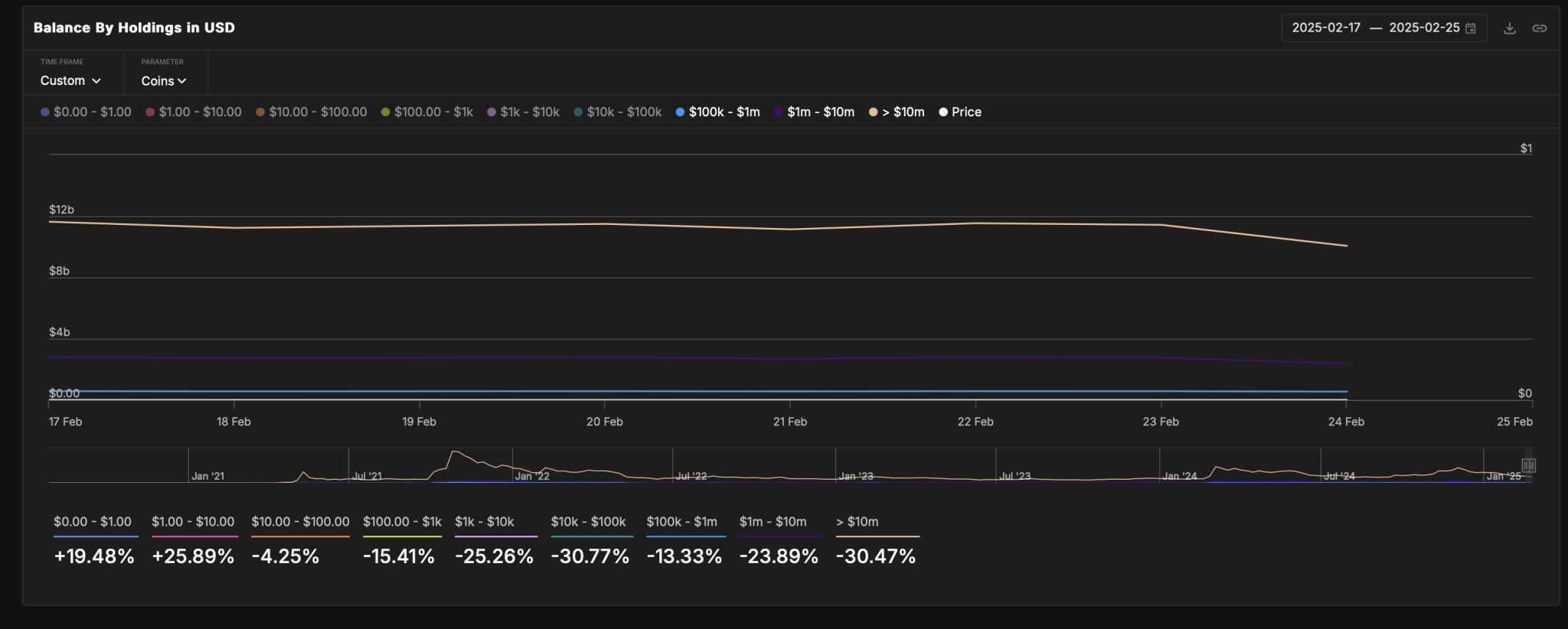Toggle the $1k - $10k legend series

point(524,112)
